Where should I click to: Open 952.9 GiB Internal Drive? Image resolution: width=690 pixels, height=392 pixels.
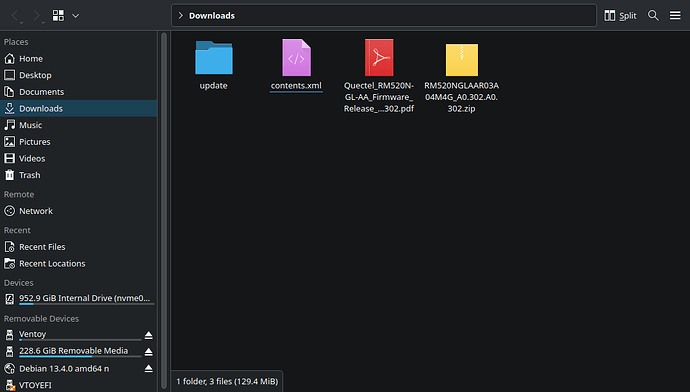pos(78,299)
